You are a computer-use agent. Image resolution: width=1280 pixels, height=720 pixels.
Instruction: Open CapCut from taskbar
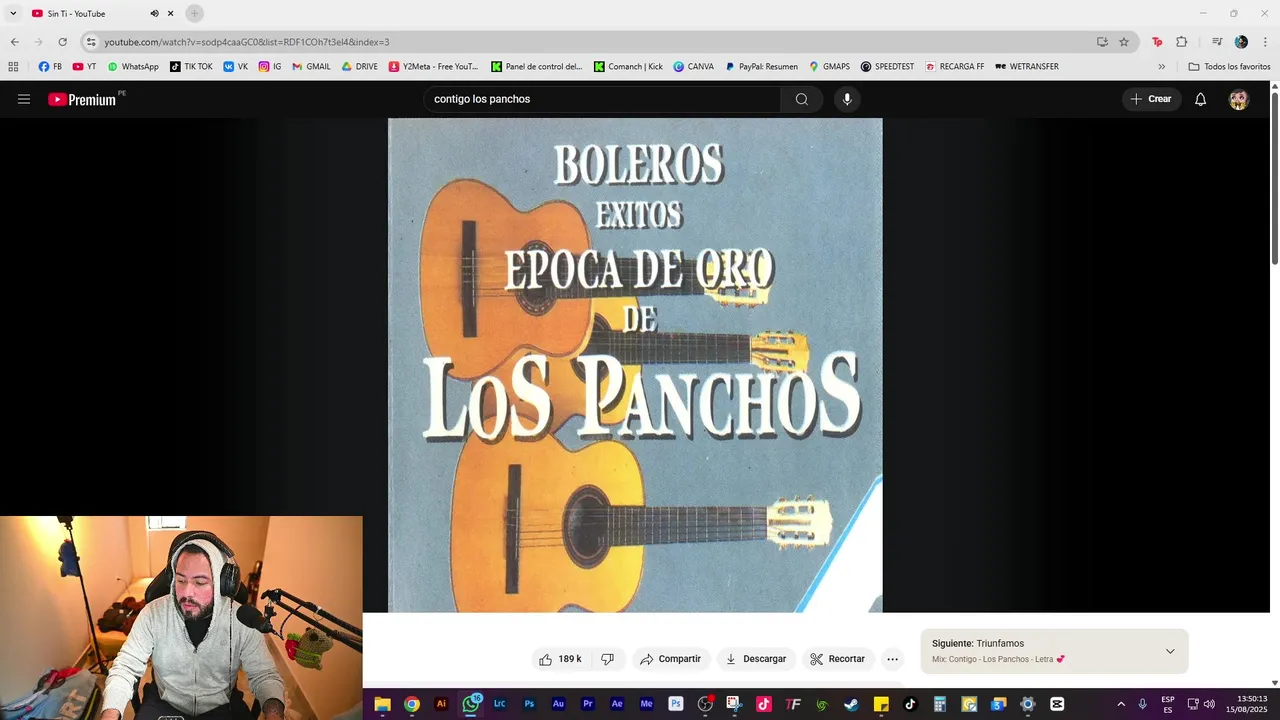[1057, 704]
